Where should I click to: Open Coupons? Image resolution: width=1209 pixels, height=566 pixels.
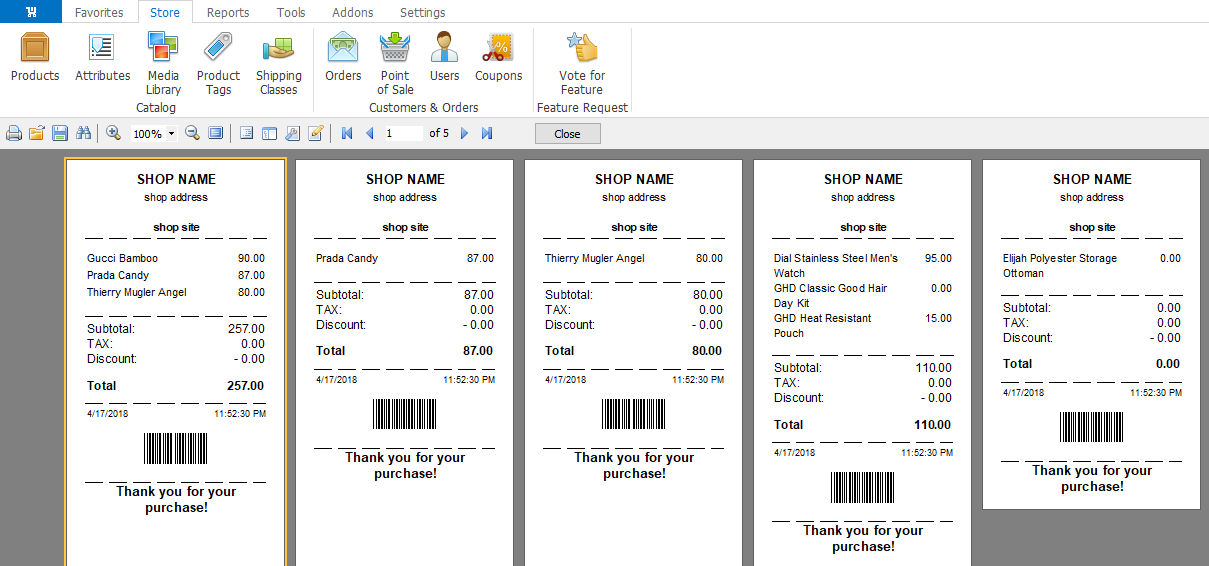498,57
